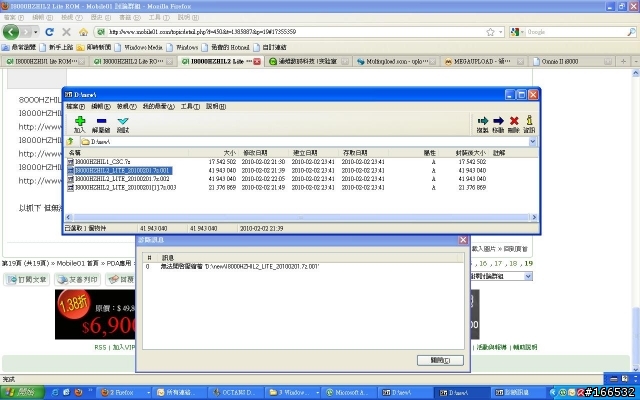This screenshot has width=640, height=400.
Task: Open the 7-Zip Tools (工具) menu
Action: pyautogui.click(x=190, y=107)
